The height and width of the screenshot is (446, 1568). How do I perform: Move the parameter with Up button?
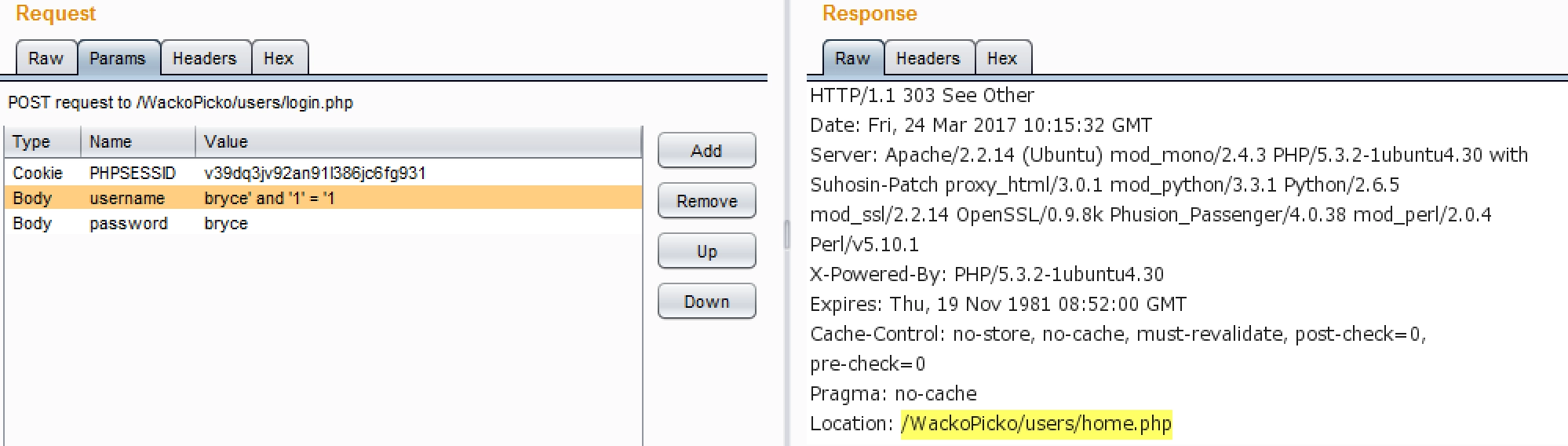tap(706, 251)
